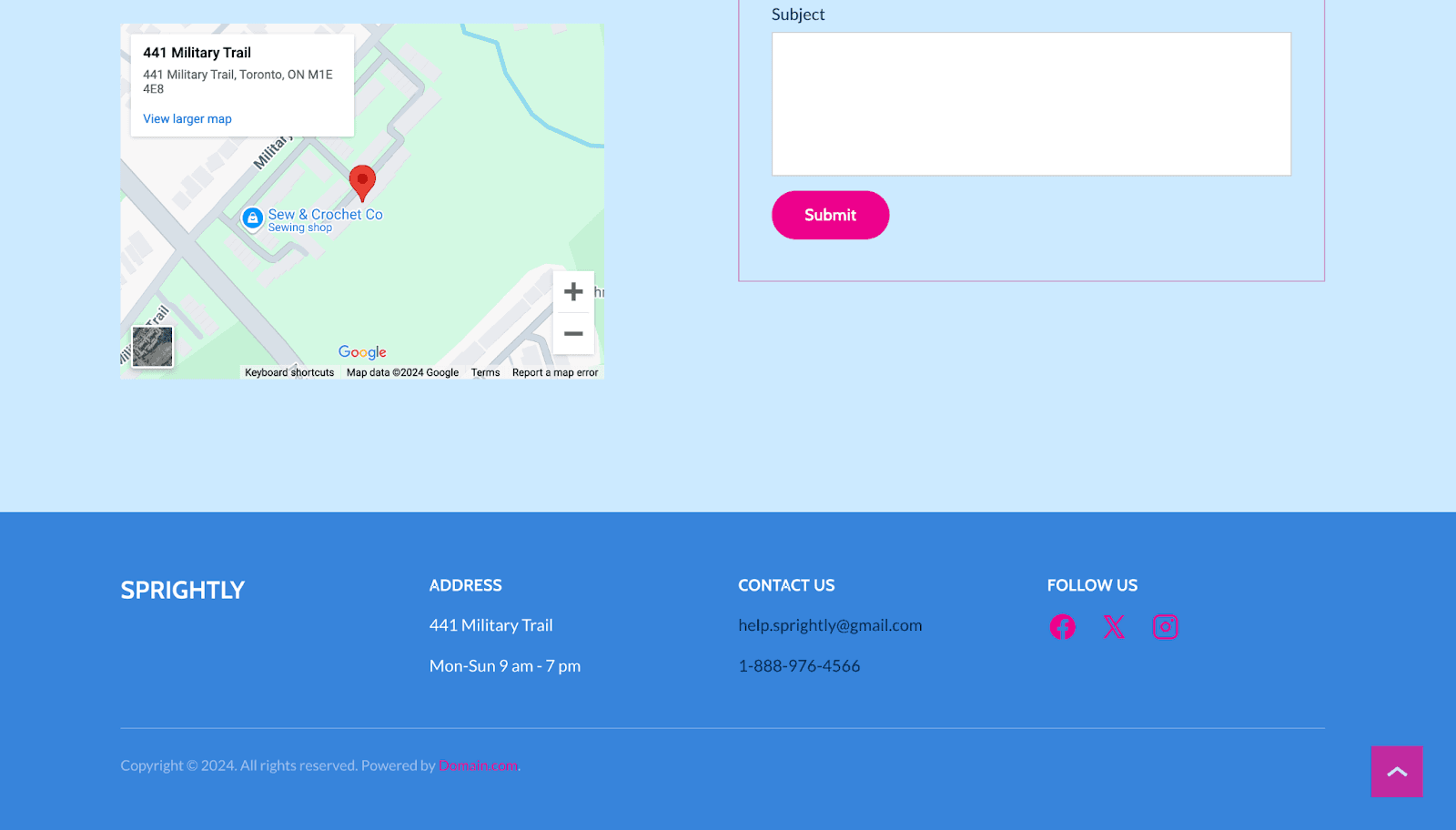The width and height of the screenshot is (1456, 830).
Task: Open the Keyboard shortcuts map overlay
Action: tap(288, 372)
